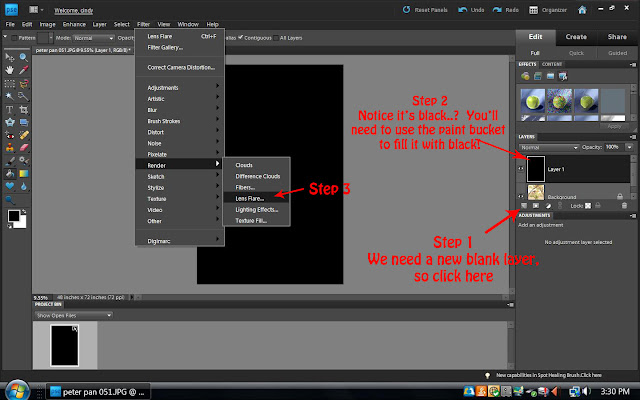Select the Crop tool
The image size is (640, 400).
(x=24, y=109)
